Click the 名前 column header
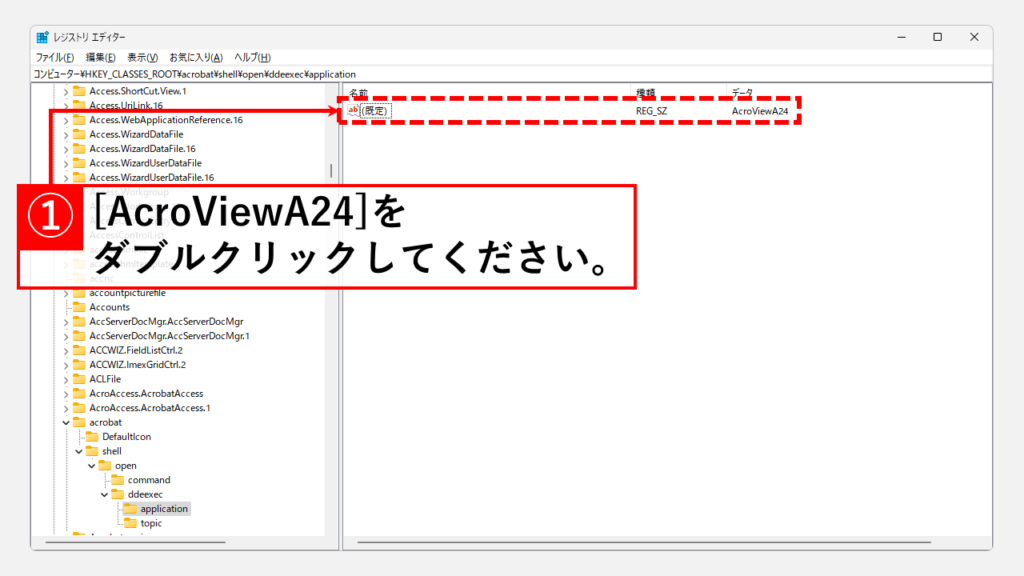Image resolution: width=1024 pixels, height=576 pixels. 358,92
